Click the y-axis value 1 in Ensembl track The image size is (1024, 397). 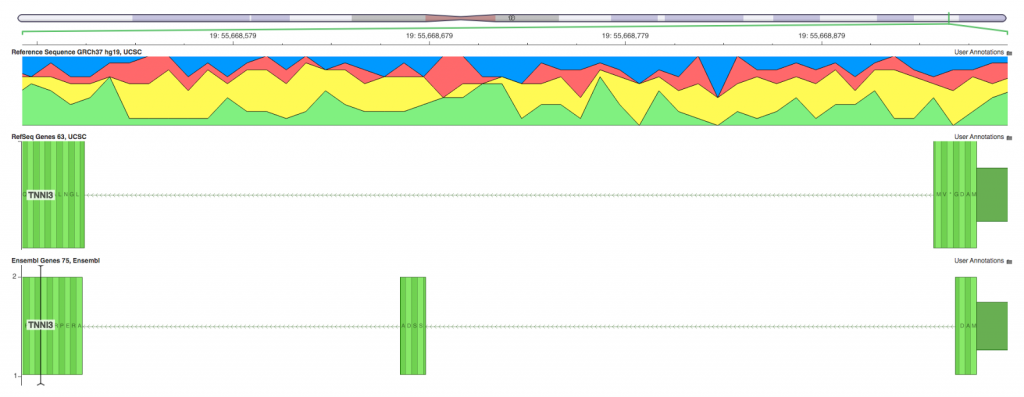pos(14,375)
